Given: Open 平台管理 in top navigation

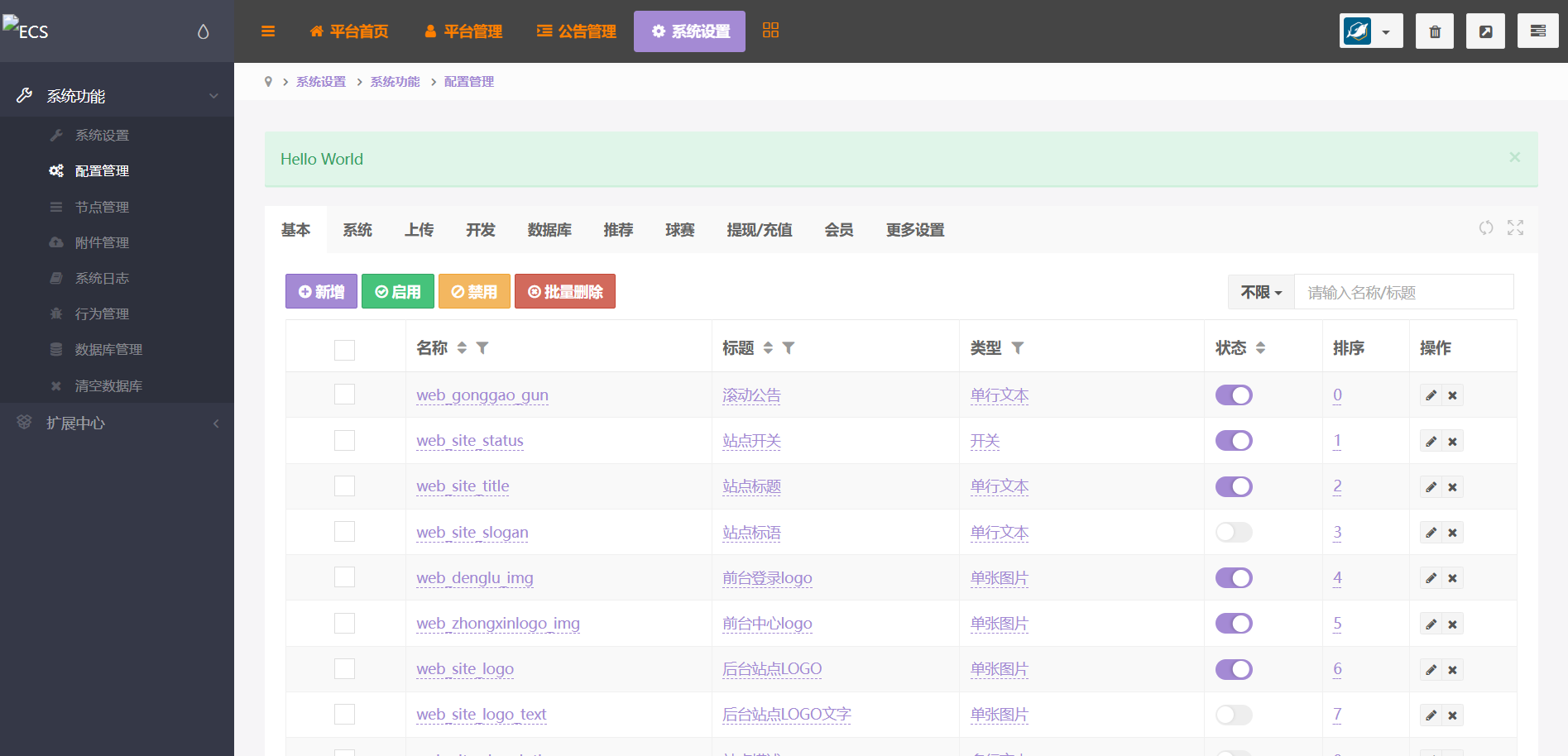Looking at the screenshot, I should (463, 31).
